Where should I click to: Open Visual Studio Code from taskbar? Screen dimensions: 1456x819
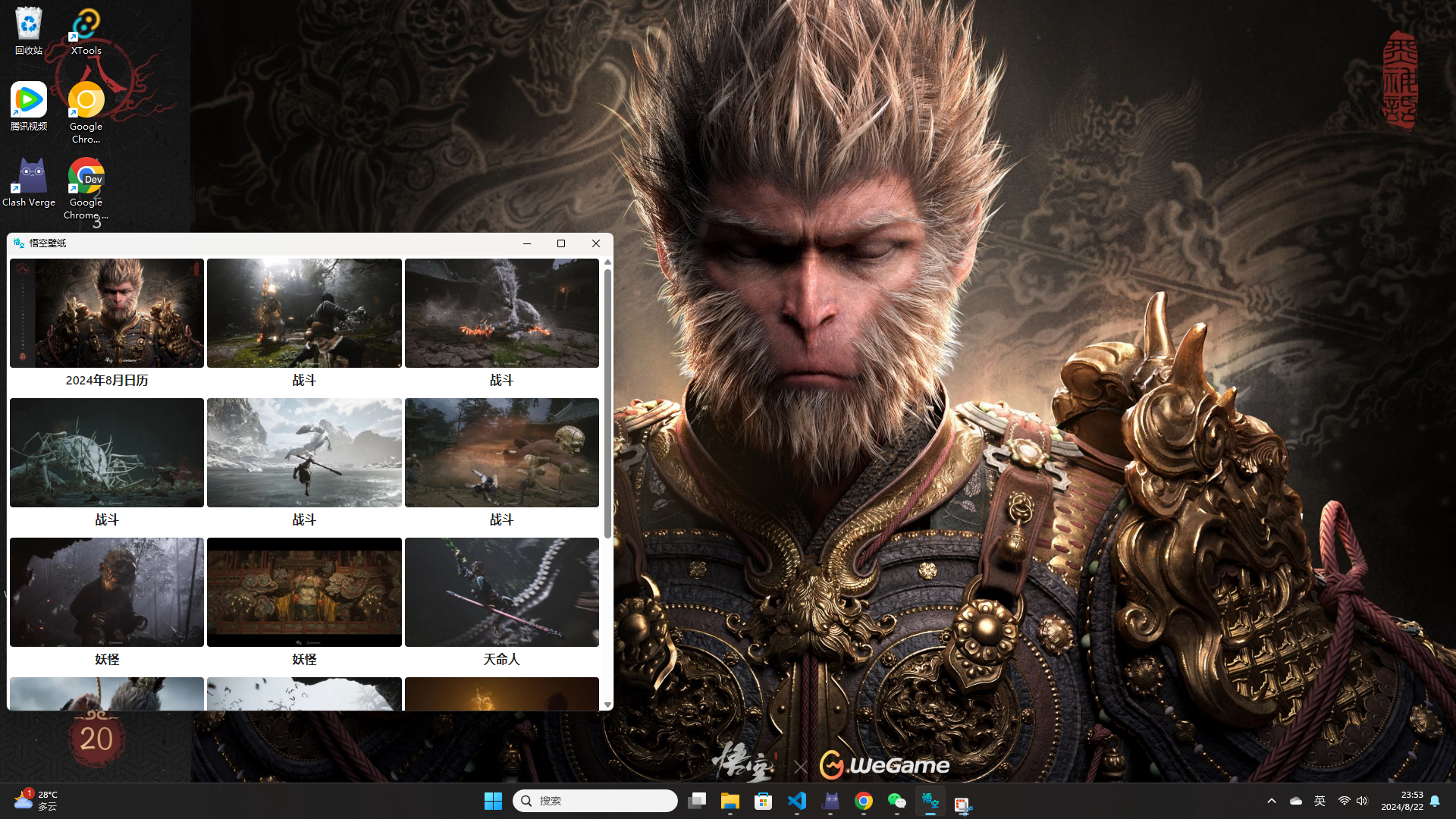pos(797,801)
